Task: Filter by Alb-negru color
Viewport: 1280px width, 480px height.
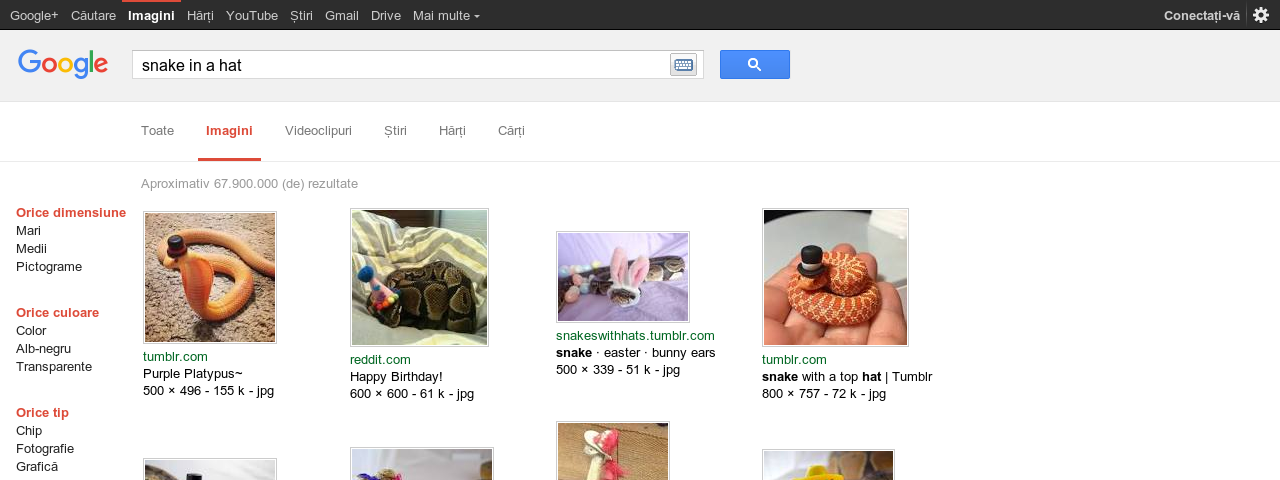Action: 43,349
